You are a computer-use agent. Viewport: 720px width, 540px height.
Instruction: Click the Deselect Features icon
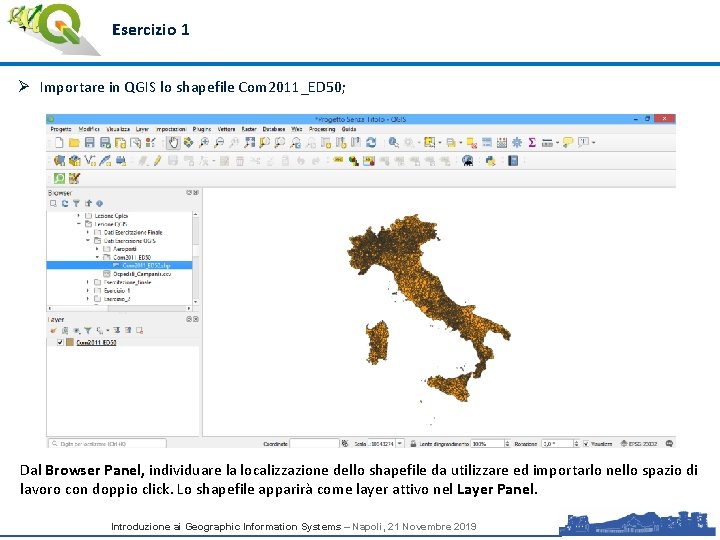pos(472,143)
